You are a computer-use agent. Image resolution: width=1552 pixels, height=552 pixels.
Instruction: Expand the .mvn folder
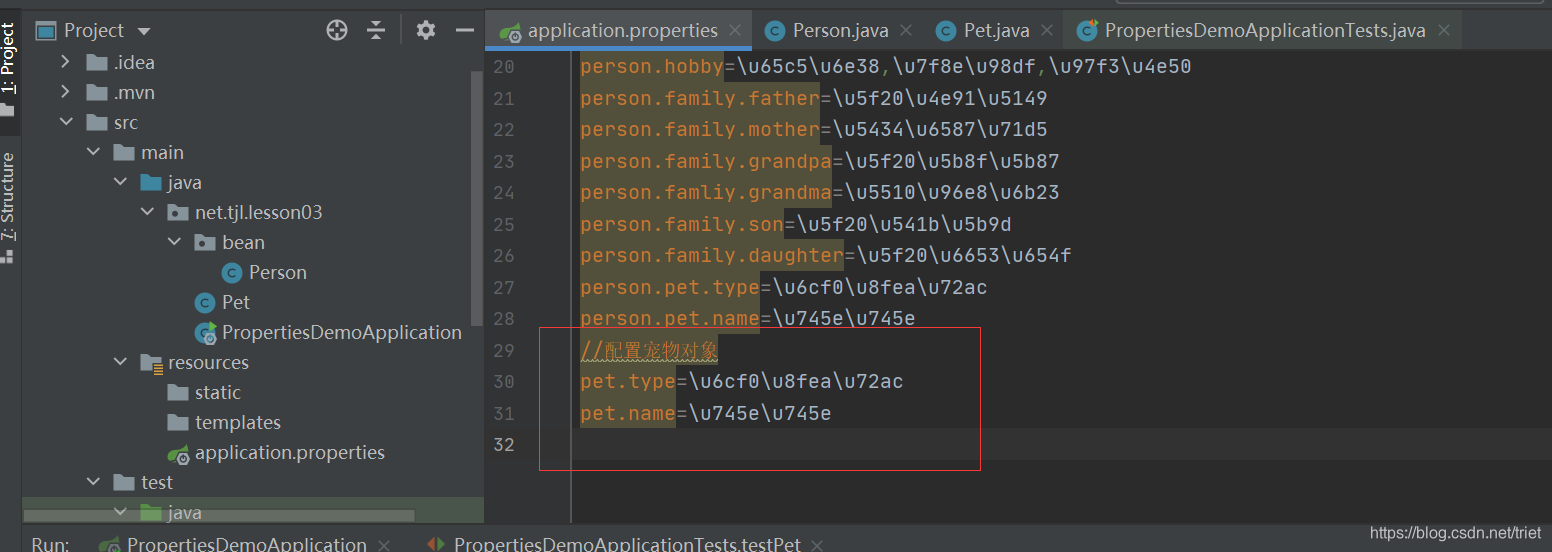(66, 92)
